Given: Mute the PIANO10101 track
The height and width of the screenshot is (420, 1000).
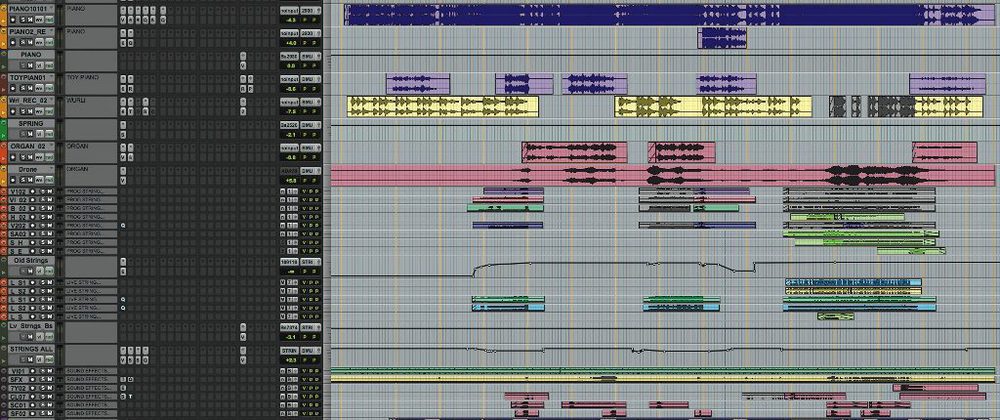Looking at the screenshot, I should click(30, 20).
